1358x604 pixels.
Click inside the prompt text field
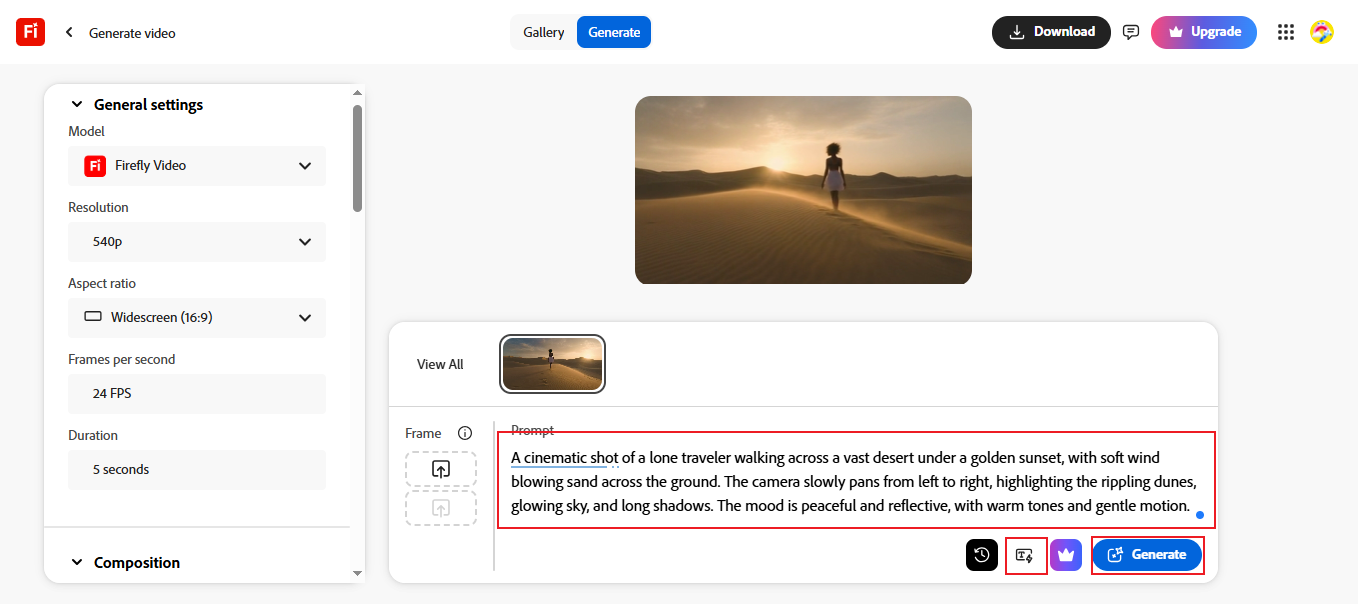tap(850, 480)
